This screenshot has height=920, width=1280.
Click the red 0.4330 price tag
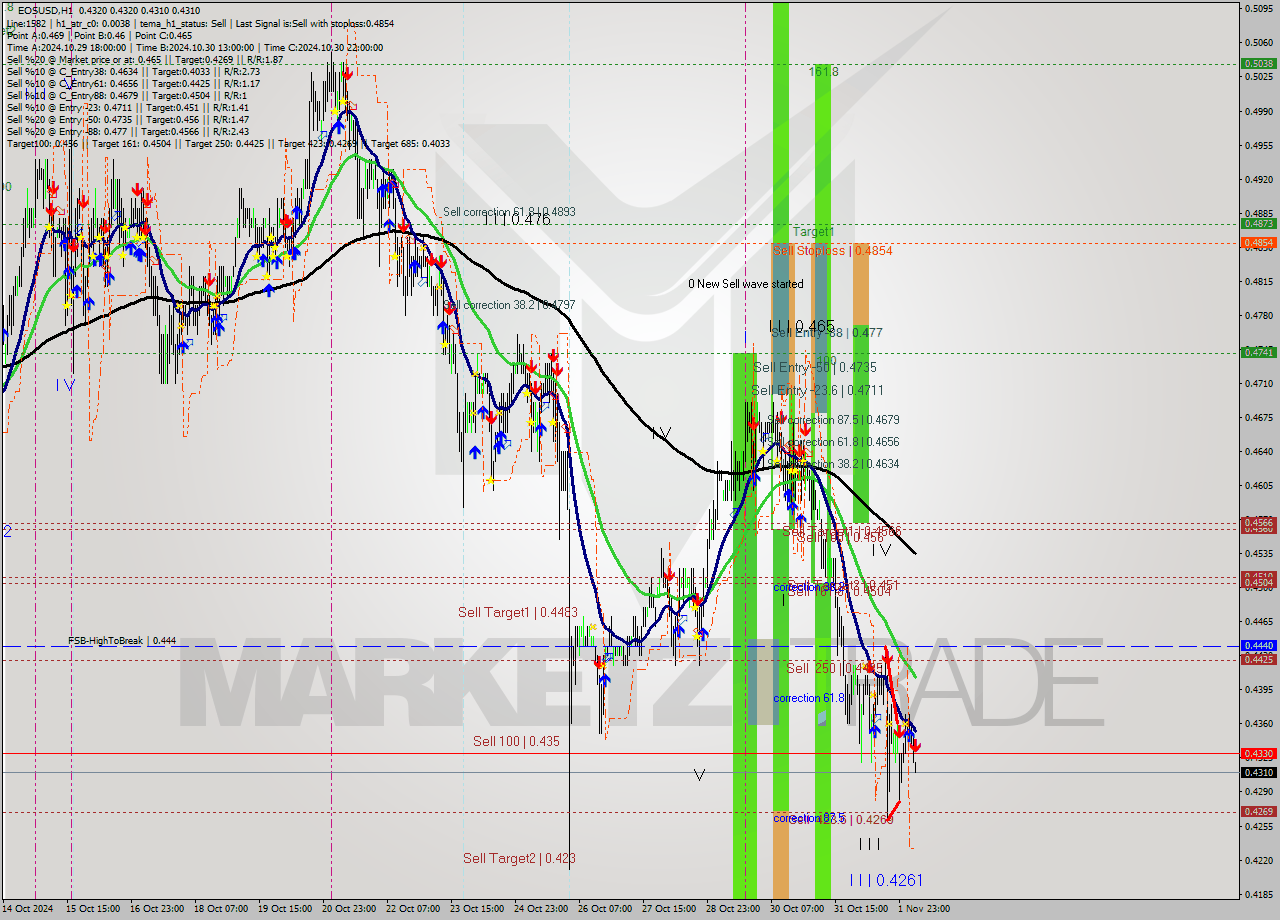[1258, 753]
